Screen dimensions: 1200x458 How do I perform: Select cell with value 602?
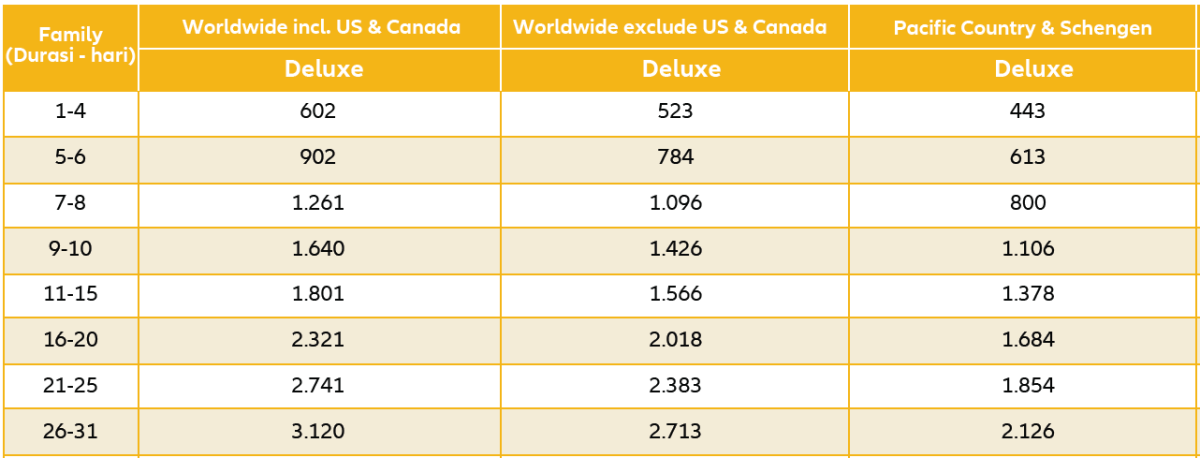point(318,112)
